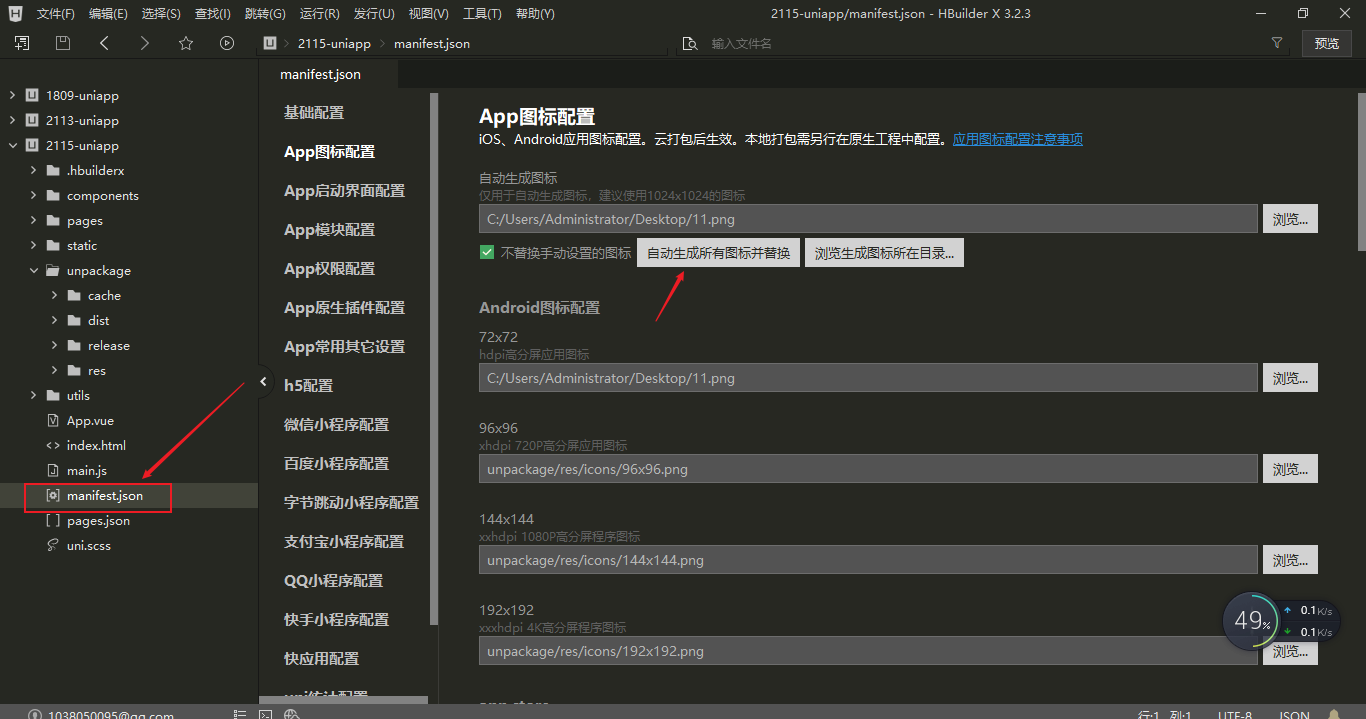Switch to 微信小程序配置 section
1366x719 pixels.
tap(336, 425)
